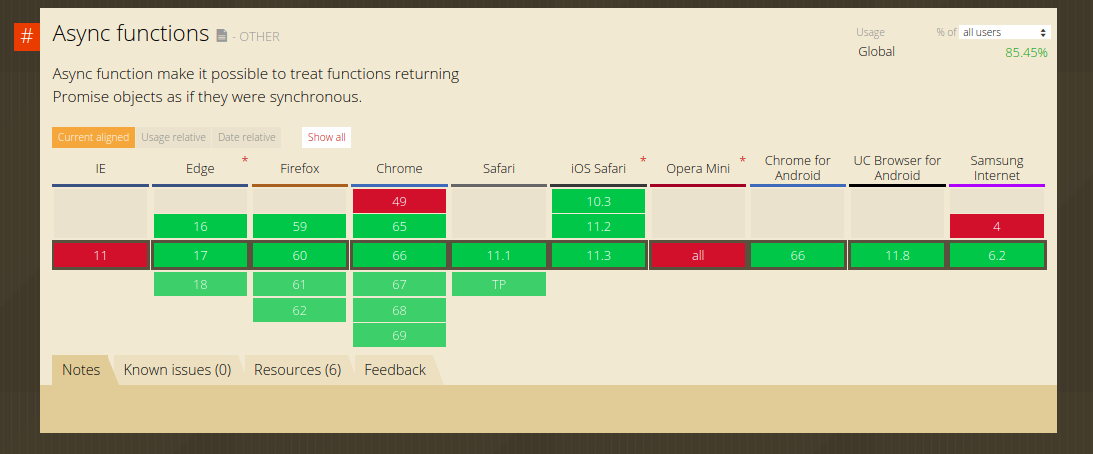
Task: Select the red IE 11 version cell
Action: click(100, 256)
